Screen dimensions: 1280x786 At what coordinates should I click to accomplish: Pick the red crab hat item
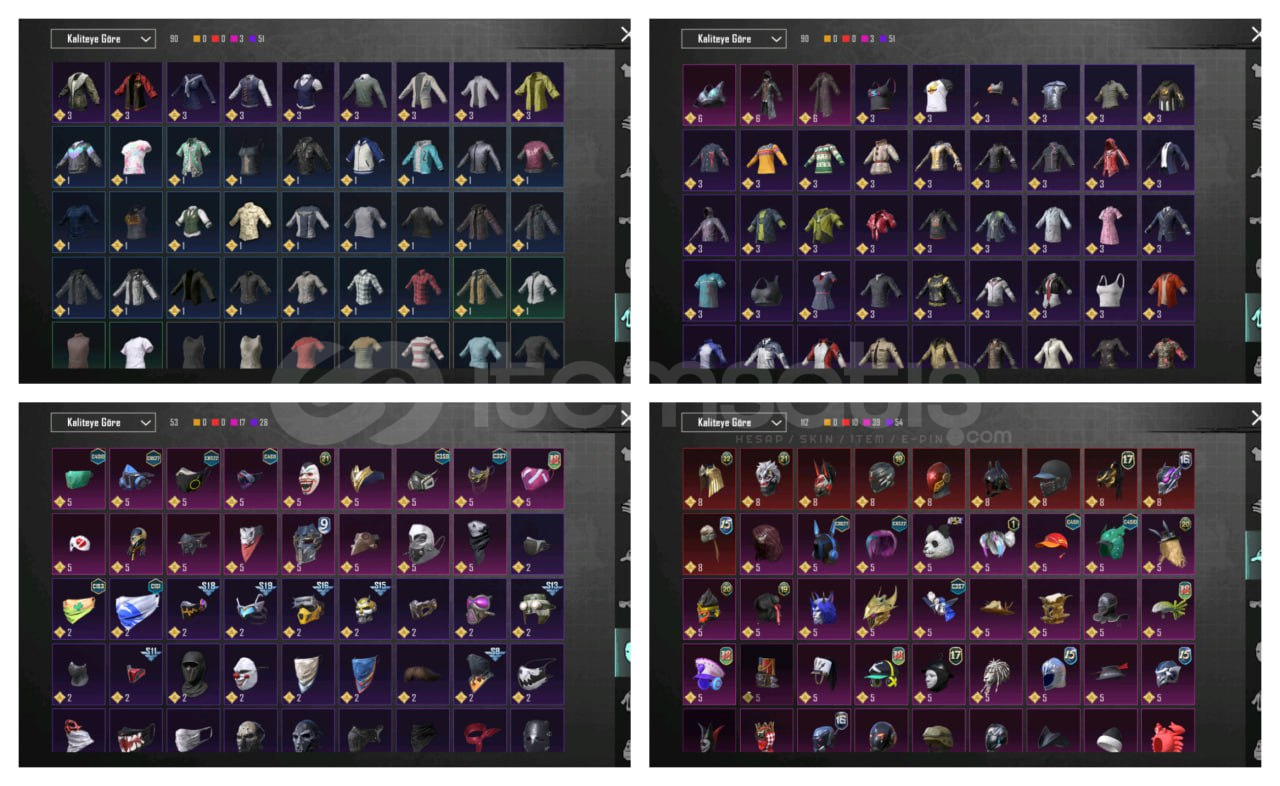pyautogui.click(x=1168, y=732)
